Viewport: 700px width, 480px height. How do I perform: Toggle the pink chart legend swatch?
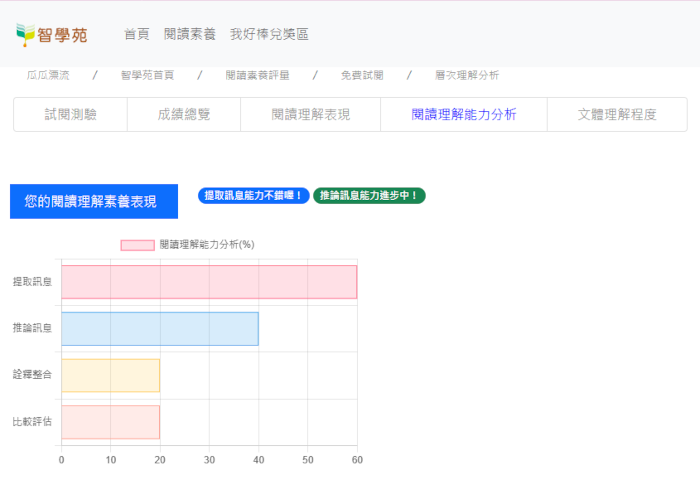point(137,245)
